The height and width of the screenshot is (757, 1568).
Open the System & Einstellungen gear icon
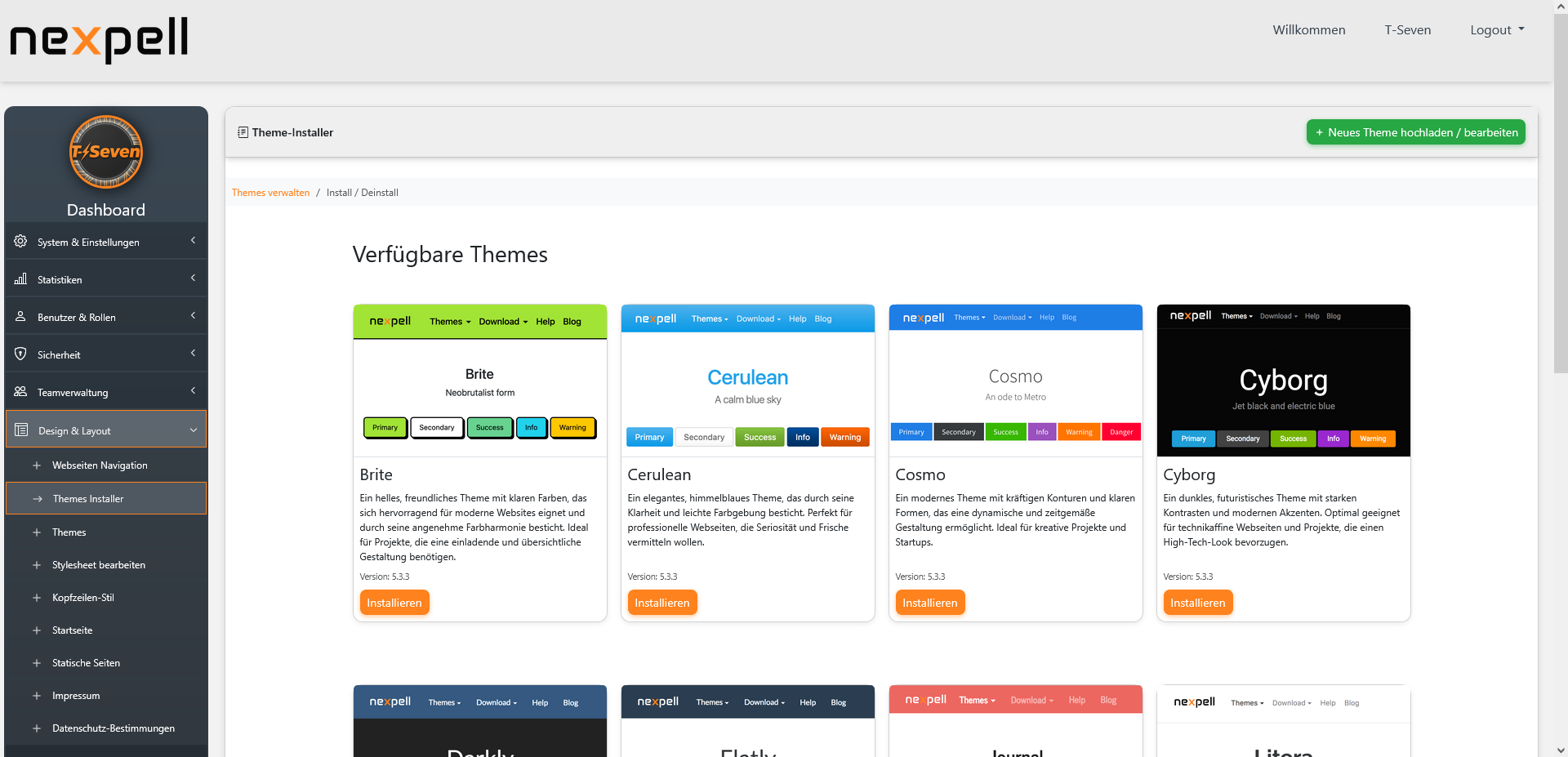[x=20, y=241]
